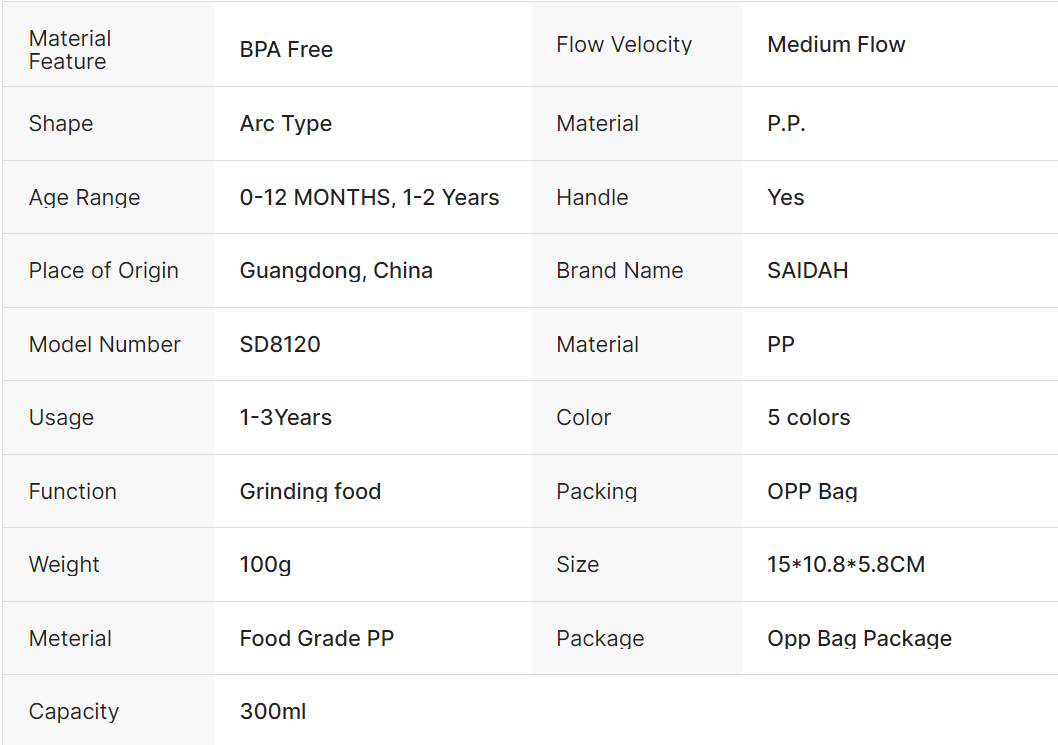Click the BPA Free value cell

point(286,50)
